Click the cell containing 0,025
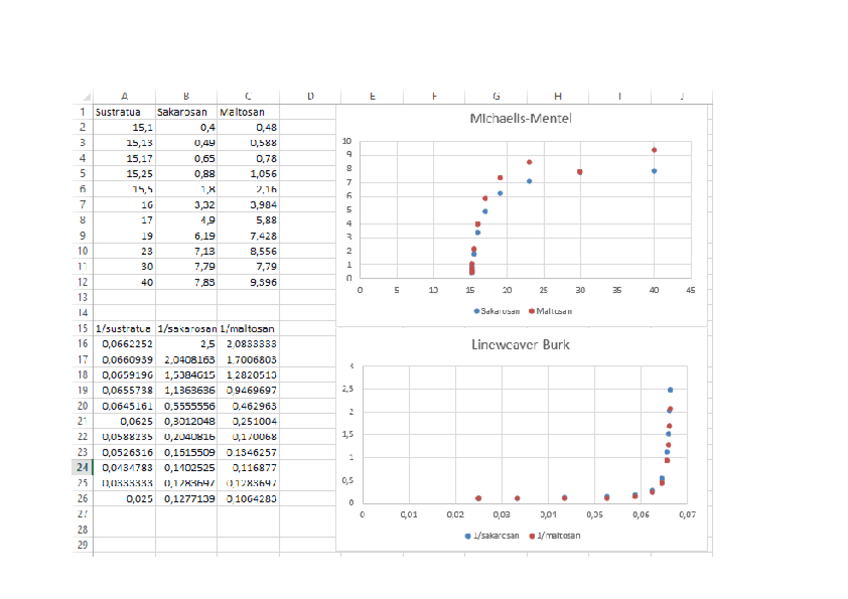Viewport: 848px width, 599px height. 123,497
